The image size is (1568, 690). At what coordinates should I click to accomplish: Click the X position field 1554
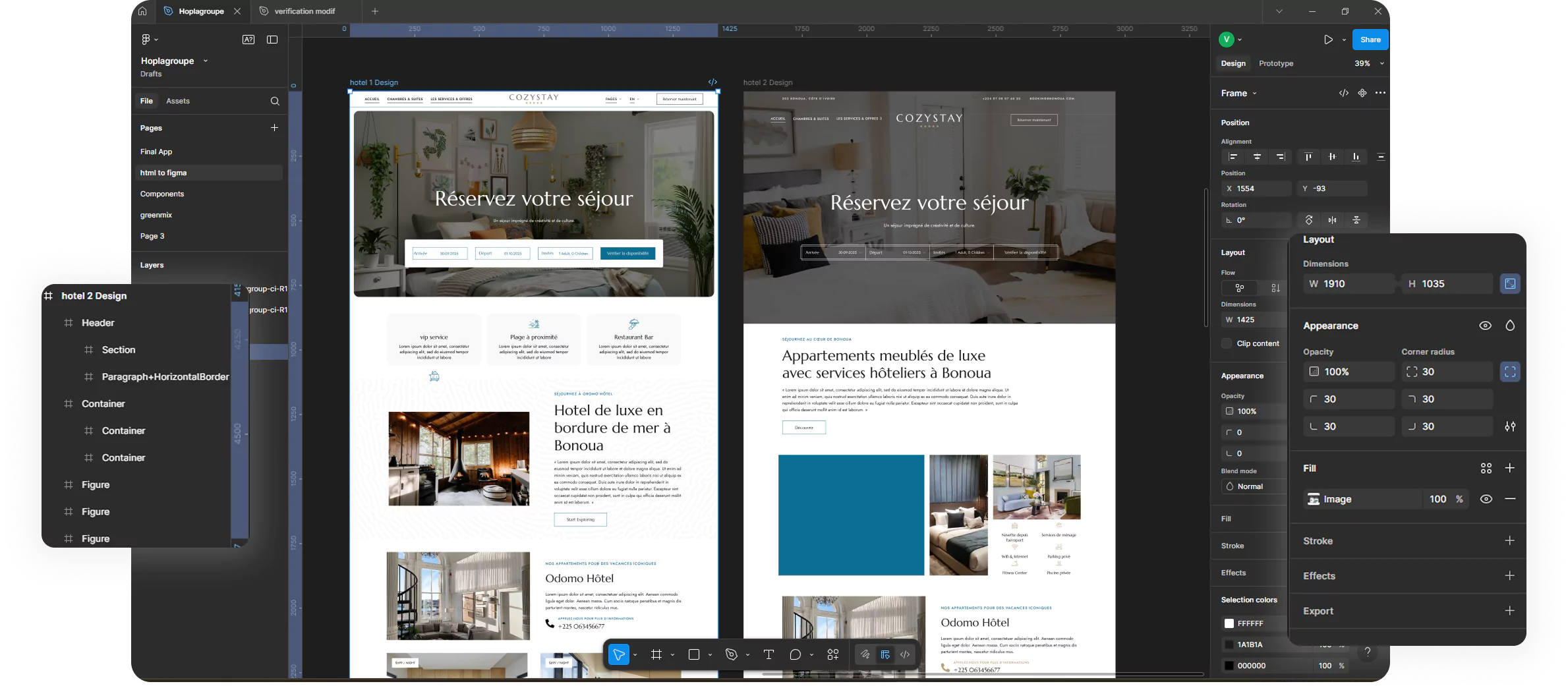pos(1256,188)
